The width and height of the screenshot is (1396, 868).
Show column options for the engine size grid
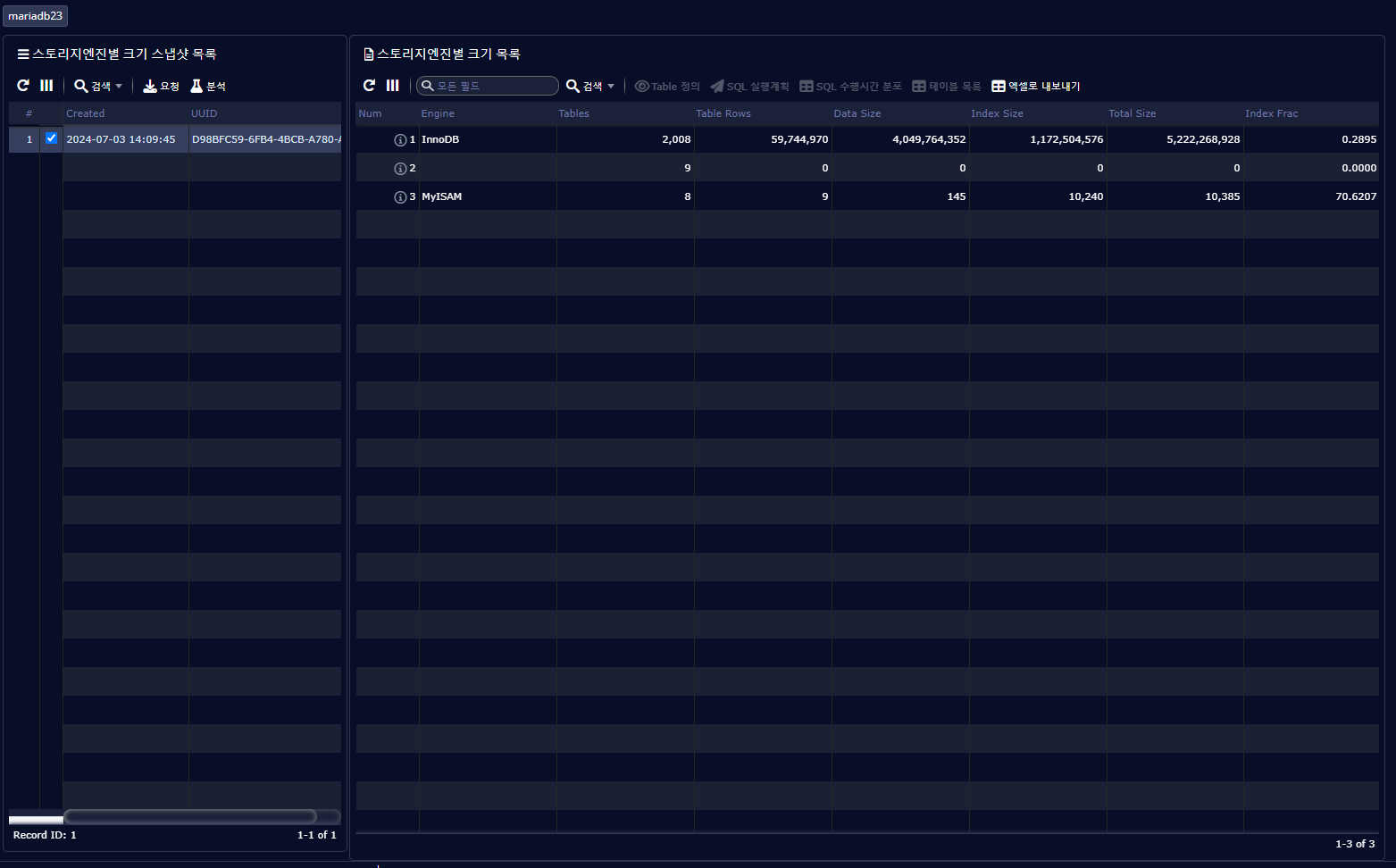pyautogui.click(x=392, y=86)
